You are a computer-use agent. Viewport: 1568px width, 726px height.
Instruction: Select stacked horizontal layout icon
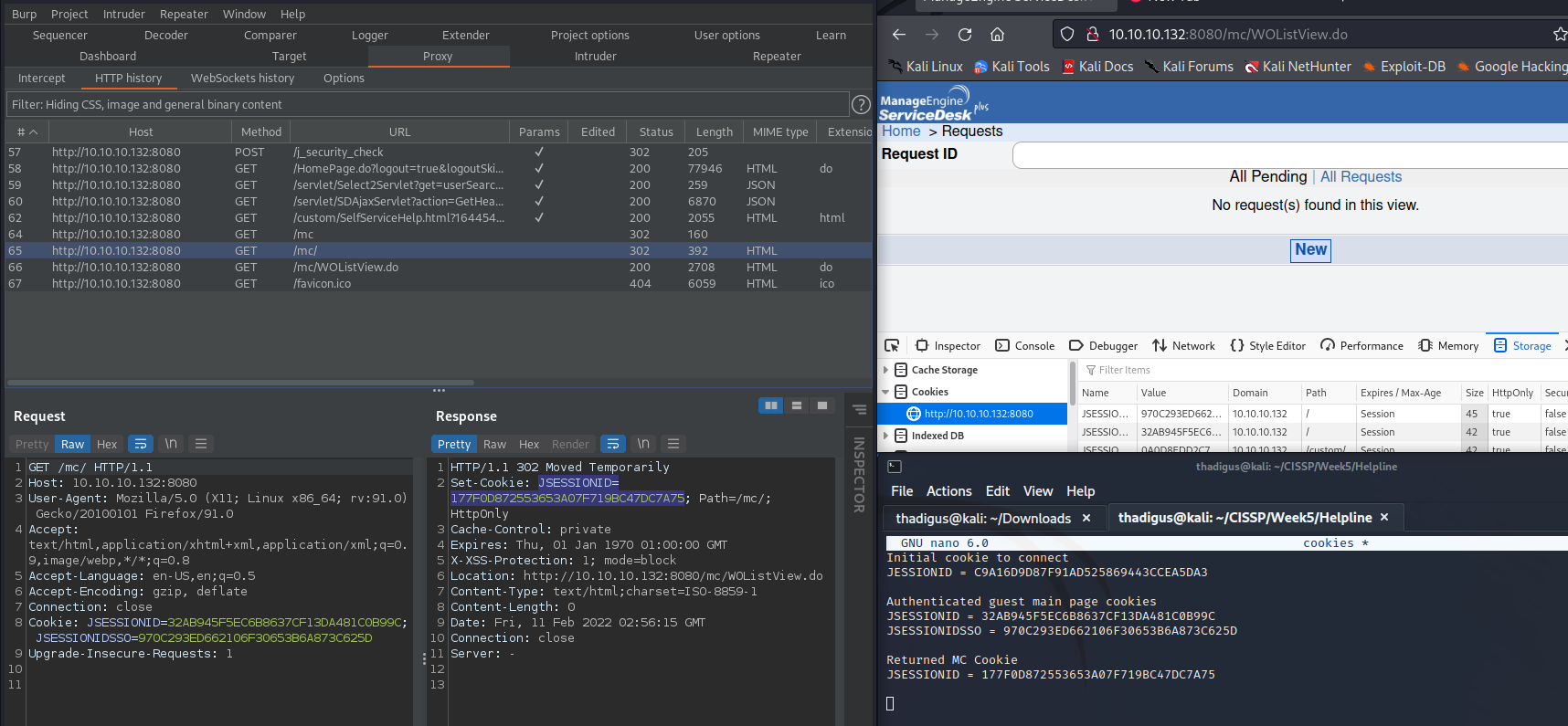coord(797,405)
